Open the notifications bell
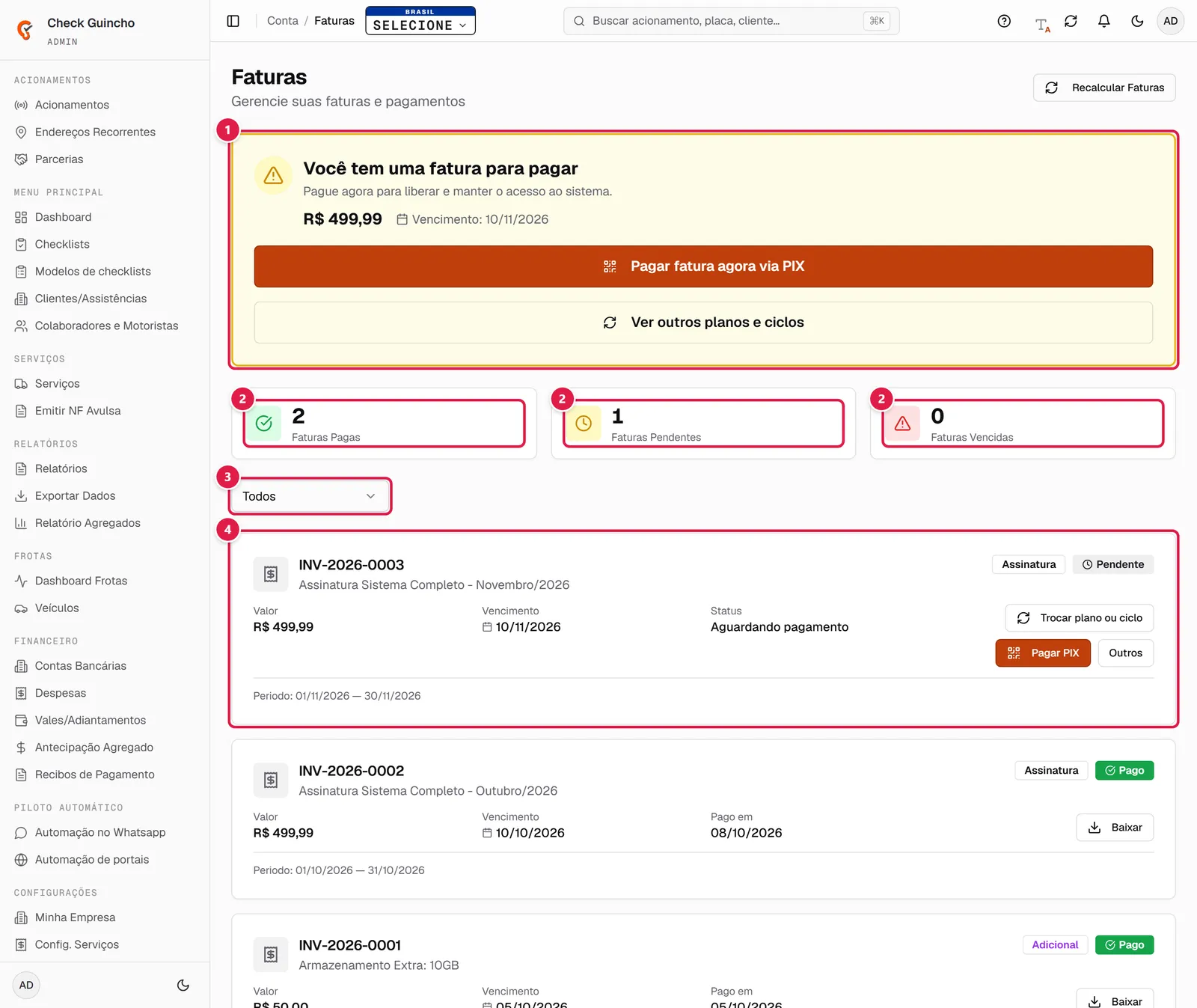This screenshot has height=1008, width=1197. pos(1103,21)
